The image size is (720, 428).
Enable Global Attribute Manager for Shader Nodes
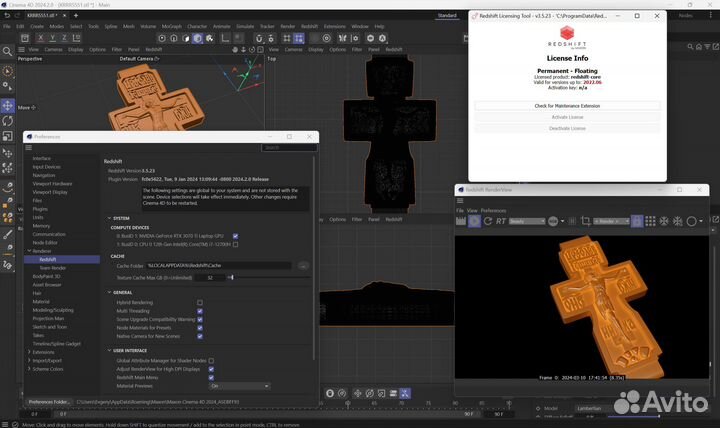point(211,361)
